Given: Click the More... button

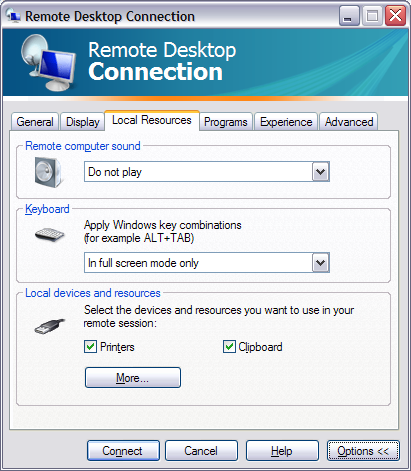Looking at the screenshot, I should click(133, 378).
